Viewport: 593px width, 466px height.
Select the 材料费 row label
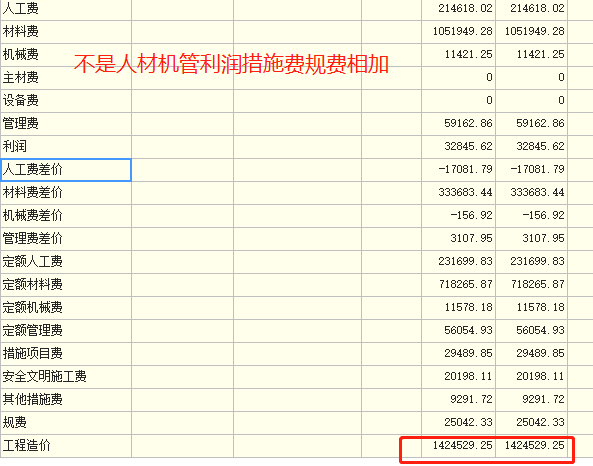point(20,31)
